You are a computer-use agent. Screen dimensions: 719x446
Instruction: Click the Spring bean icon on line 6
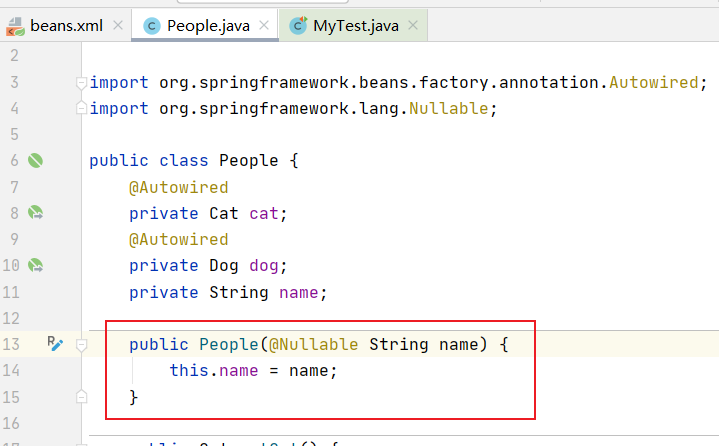pyautogui.click(x=35, y=160)
